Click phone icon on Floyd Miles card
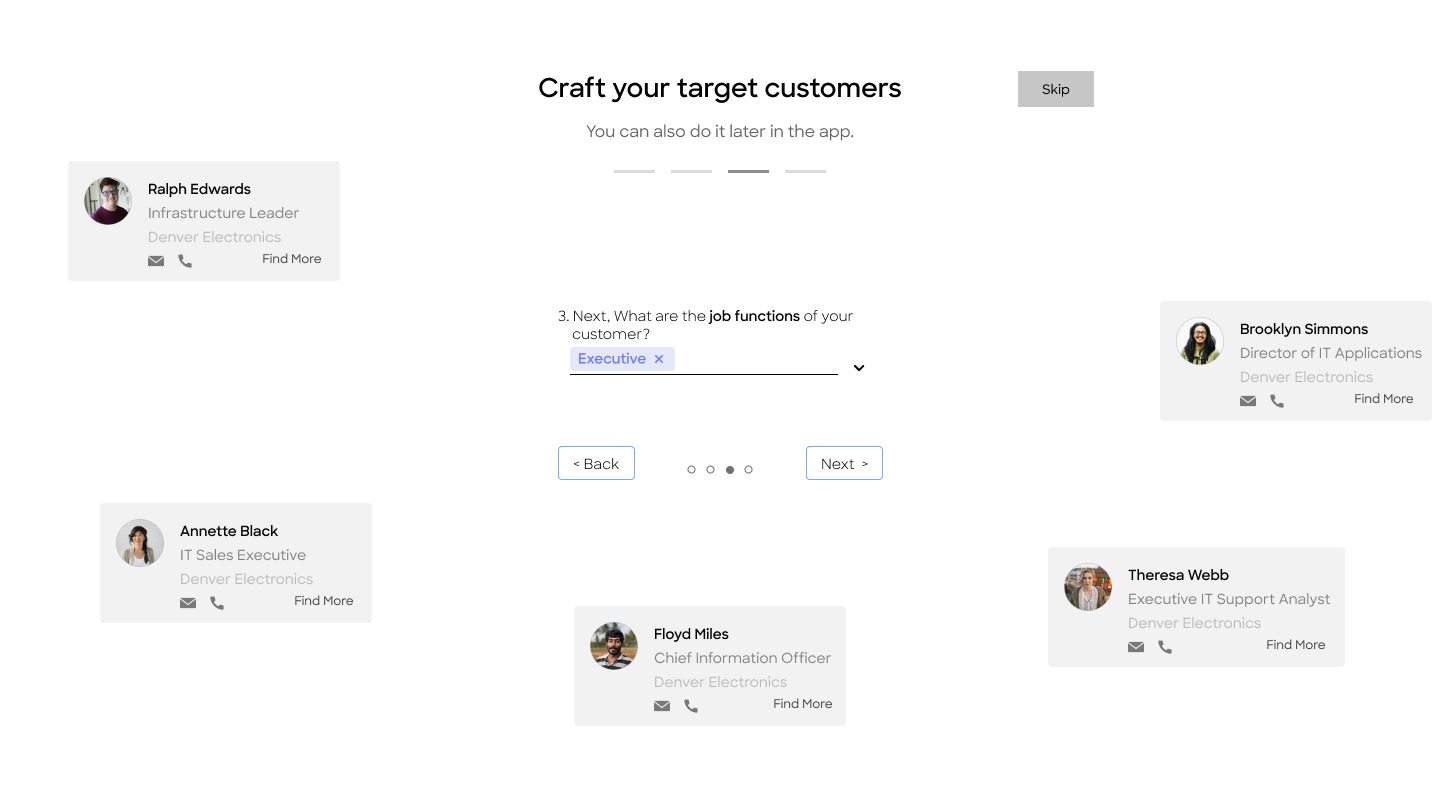Image resolution: width=1440 pixels, height=787 pixels. (x=691, y=706)
